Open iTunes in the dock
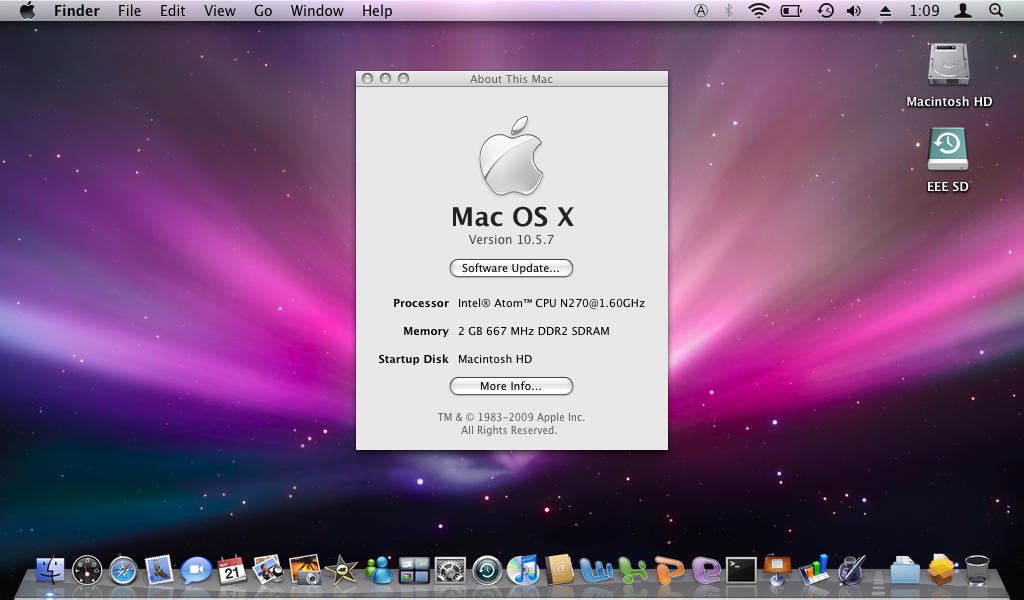Screen dimensions: 1024x600 (523, 570)
